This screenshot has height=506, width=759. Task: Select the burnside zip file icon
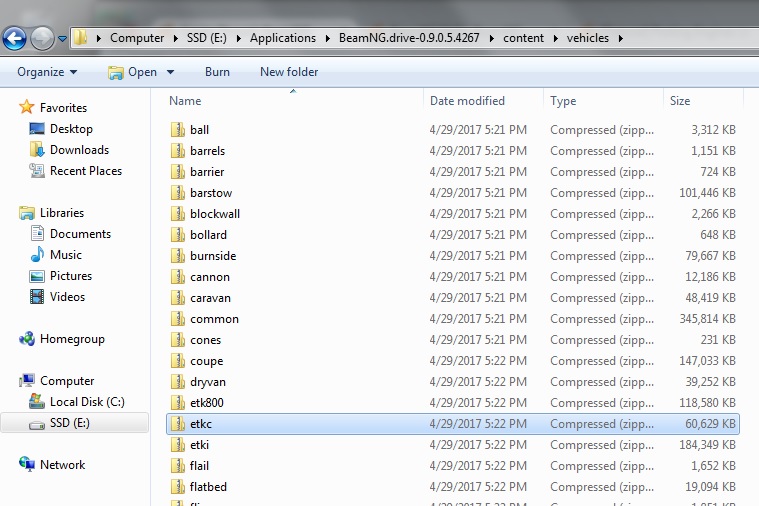click(x=178, y=256)
